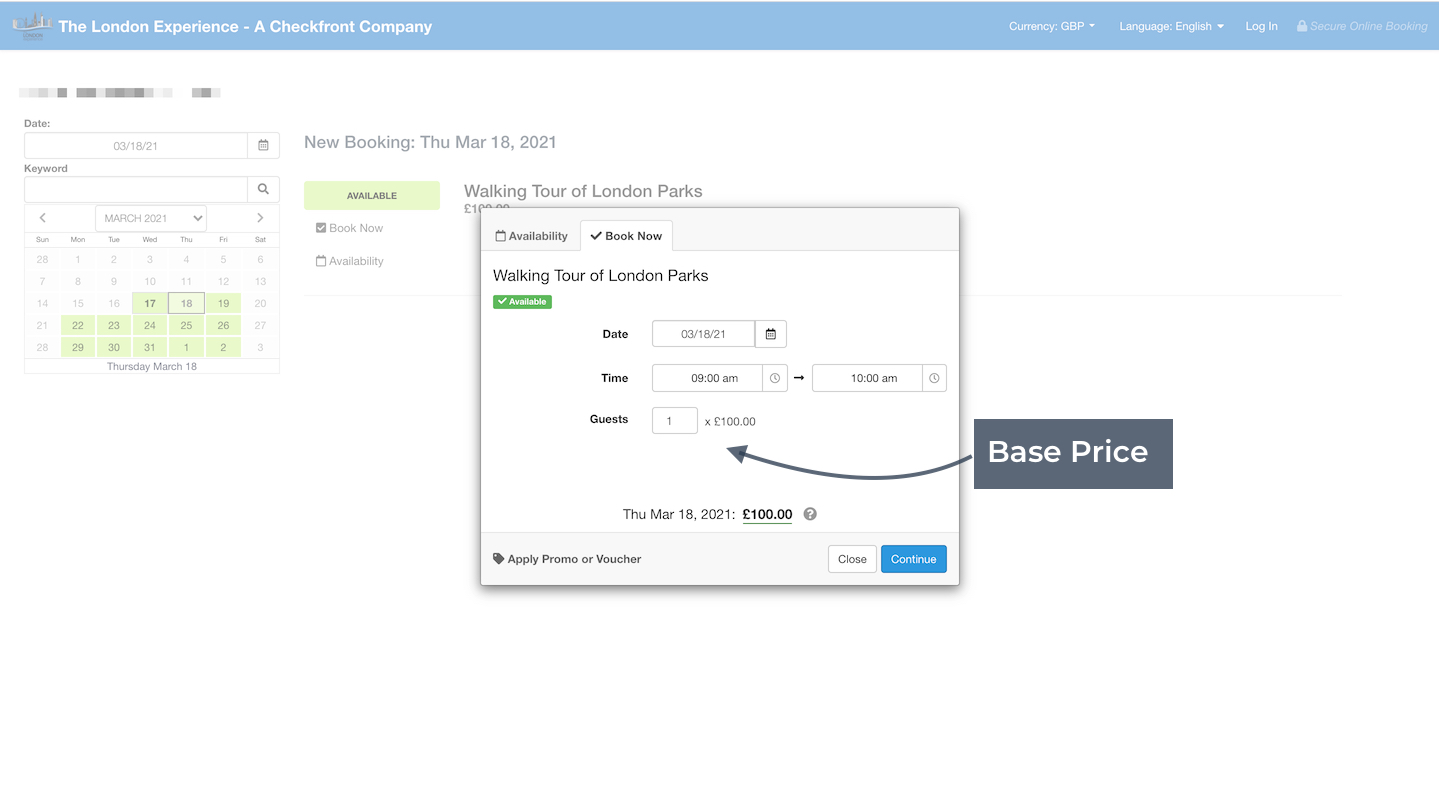Viewport: 1439px width, 790px height.
Task: Select March 24 in the calendar
Action: click(x=150, y=325)
